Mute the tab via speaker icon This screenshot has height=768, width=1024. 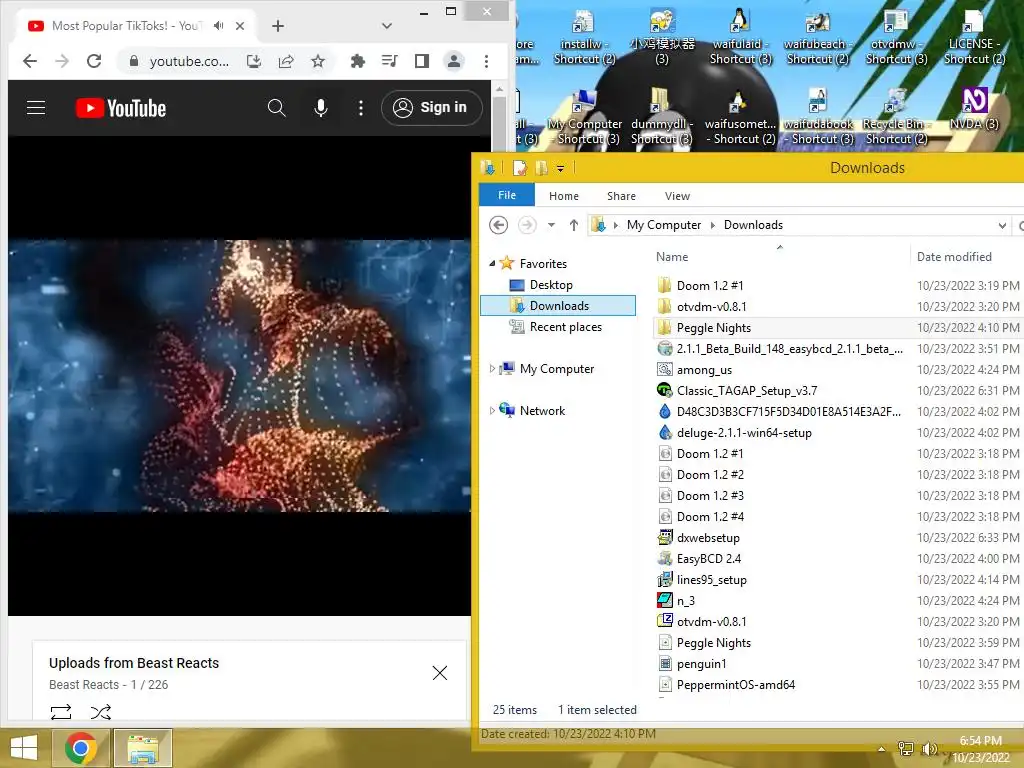(x=219, y=25)
